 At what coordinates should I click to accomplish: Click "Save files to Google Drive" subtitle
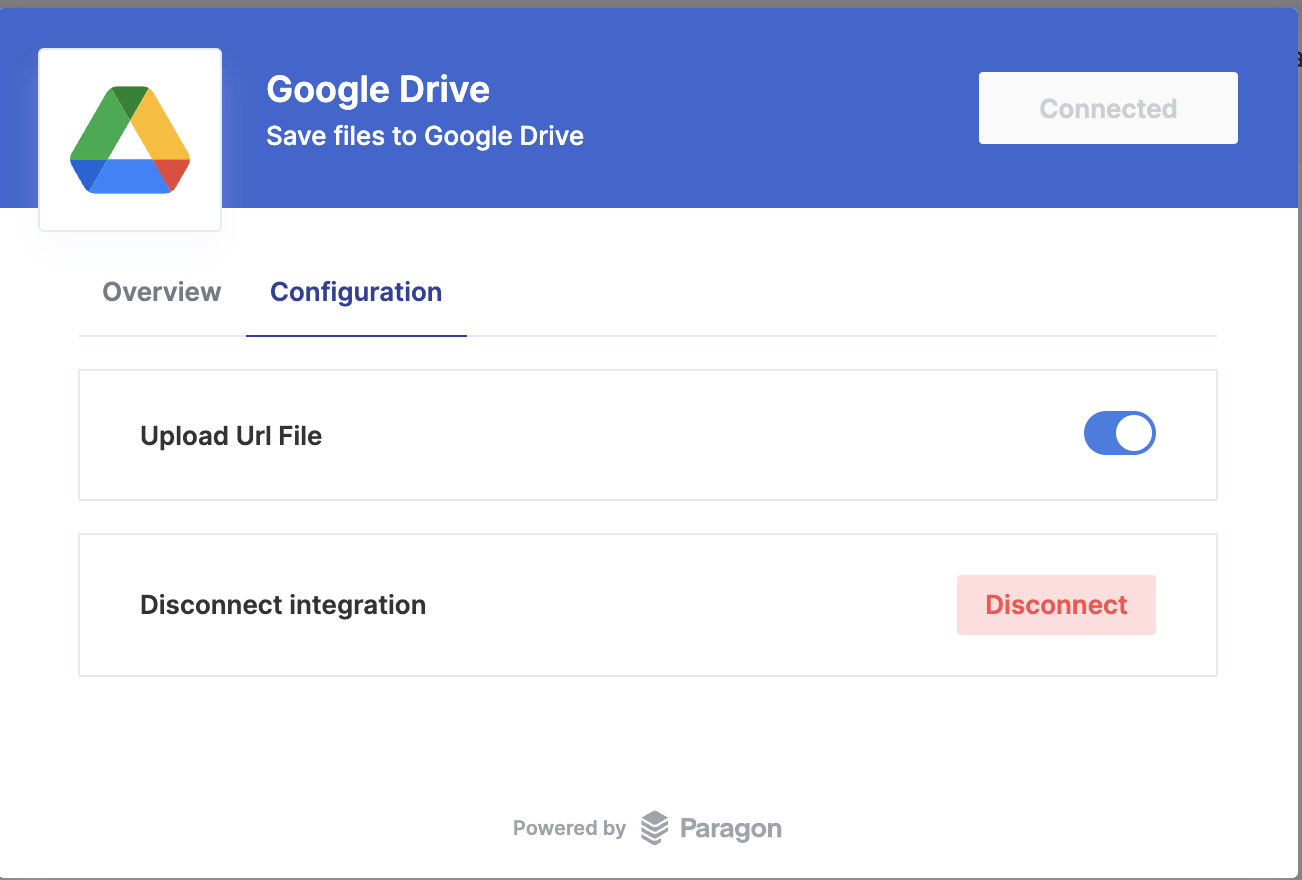point(425,136)
